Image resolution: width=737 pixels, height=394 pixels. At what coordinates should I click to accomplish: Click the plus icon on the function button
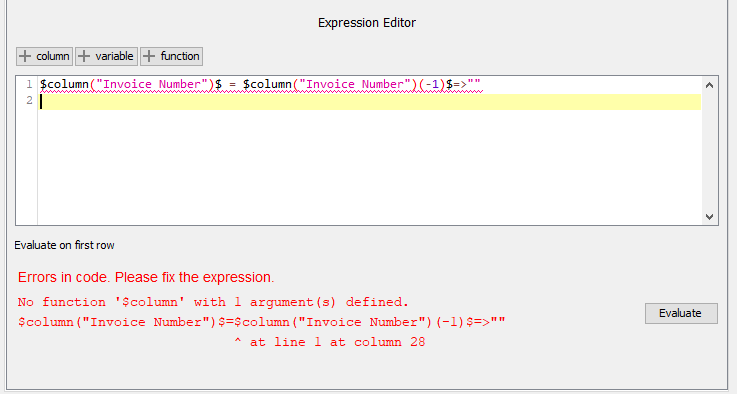149,56
